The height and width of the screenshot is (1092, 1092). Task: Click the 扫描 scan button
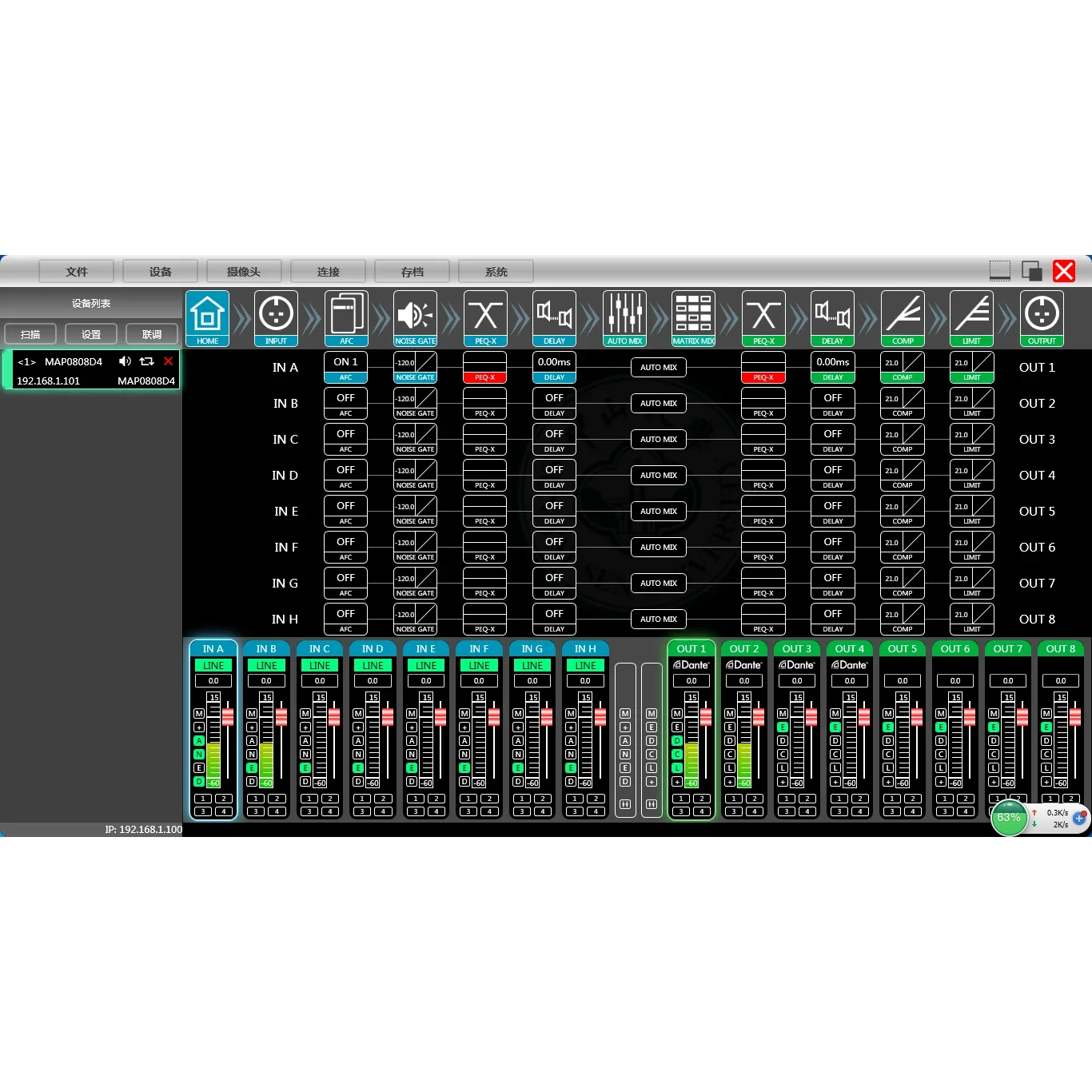(x=30, y=334)
